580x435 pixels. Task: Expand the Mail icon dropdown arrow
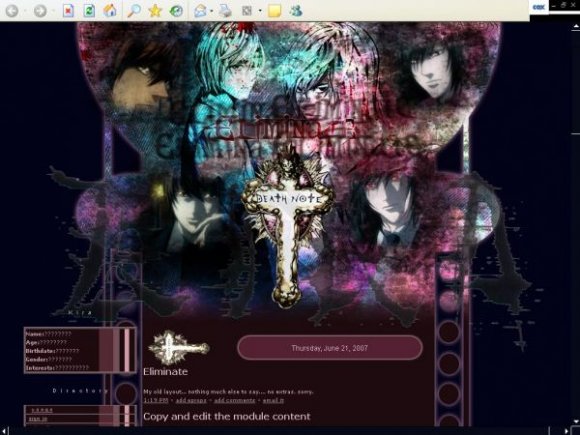pyautogui.click(x=212, y=11)
